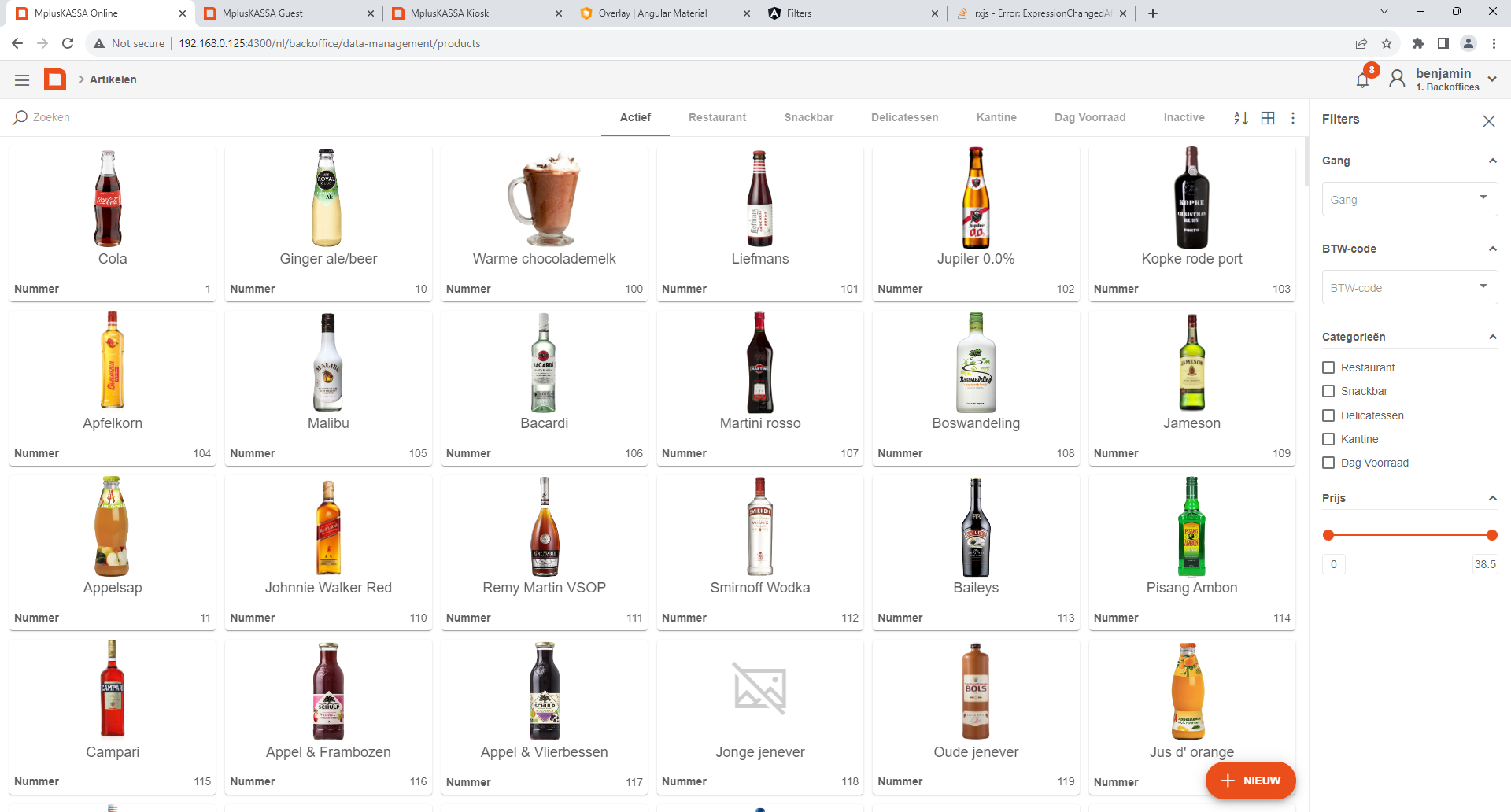Click the maximum price slider handle
This screenshot has width=1511, height=812.
[x=1492, y=535]
